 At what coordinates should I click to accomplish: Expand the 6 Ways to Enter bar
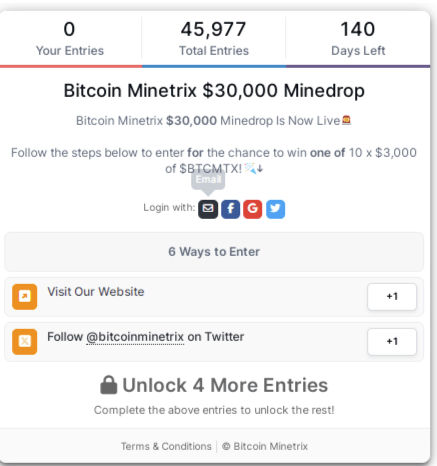coord(214,252)
